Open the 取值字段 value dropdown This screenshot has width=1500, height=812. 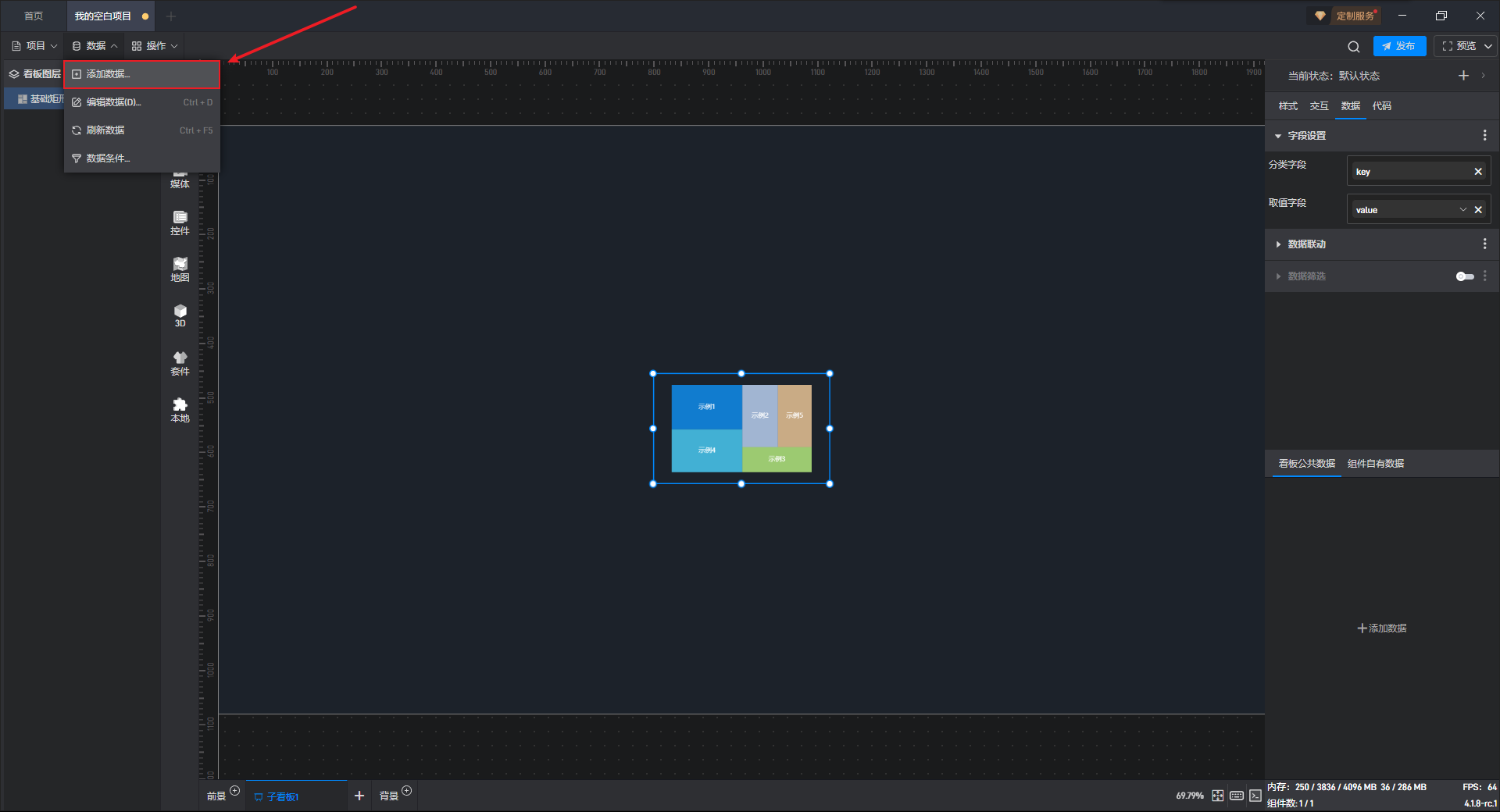point(1462,210)
